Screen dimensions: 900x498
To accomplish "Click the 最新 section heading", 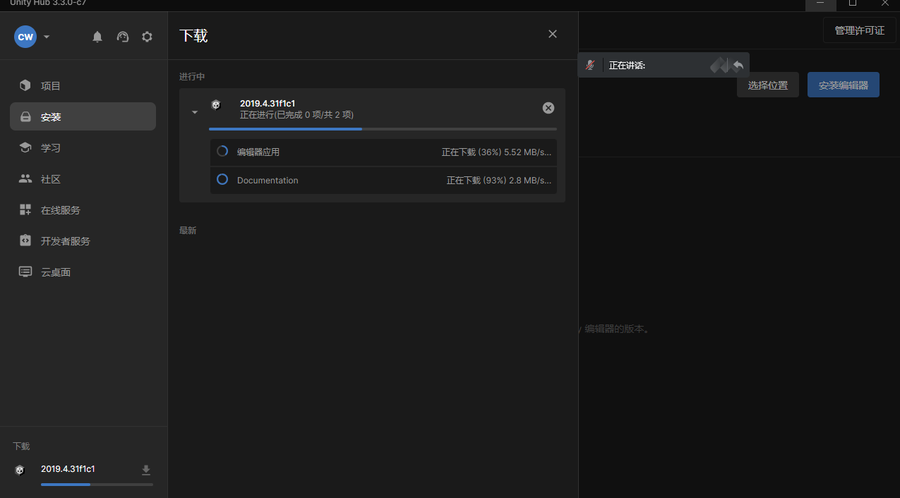I will point(188,230).
